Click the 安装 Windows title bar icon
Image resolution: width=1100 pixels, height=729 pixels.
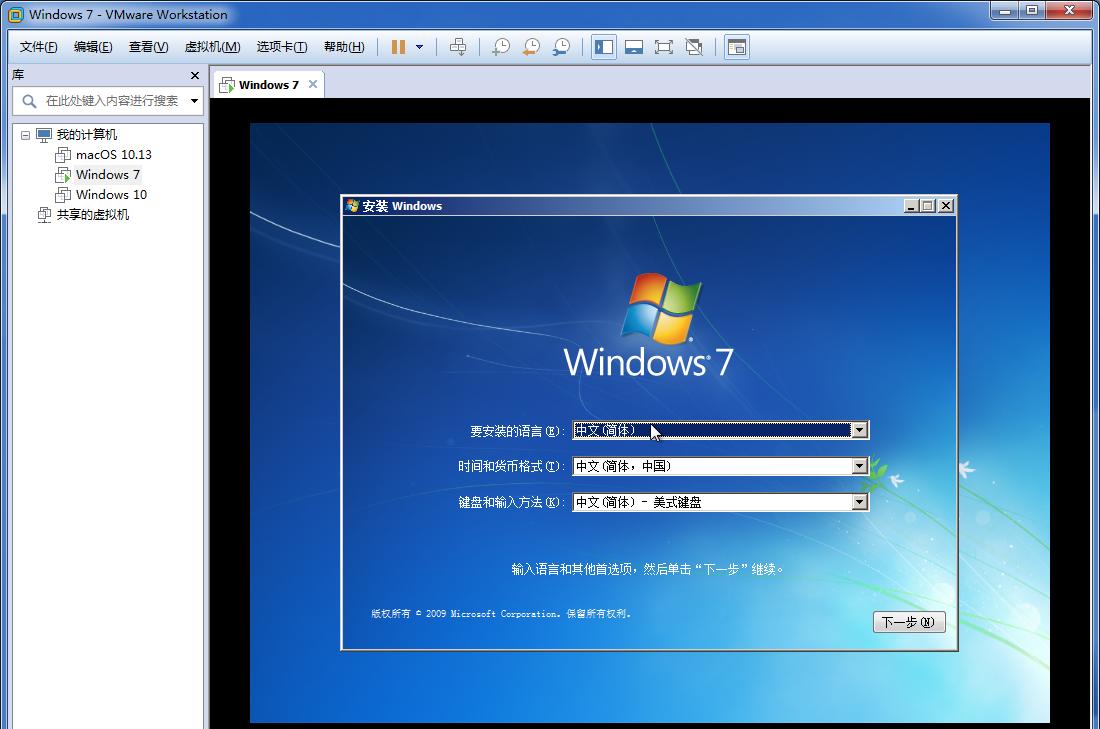352,206
